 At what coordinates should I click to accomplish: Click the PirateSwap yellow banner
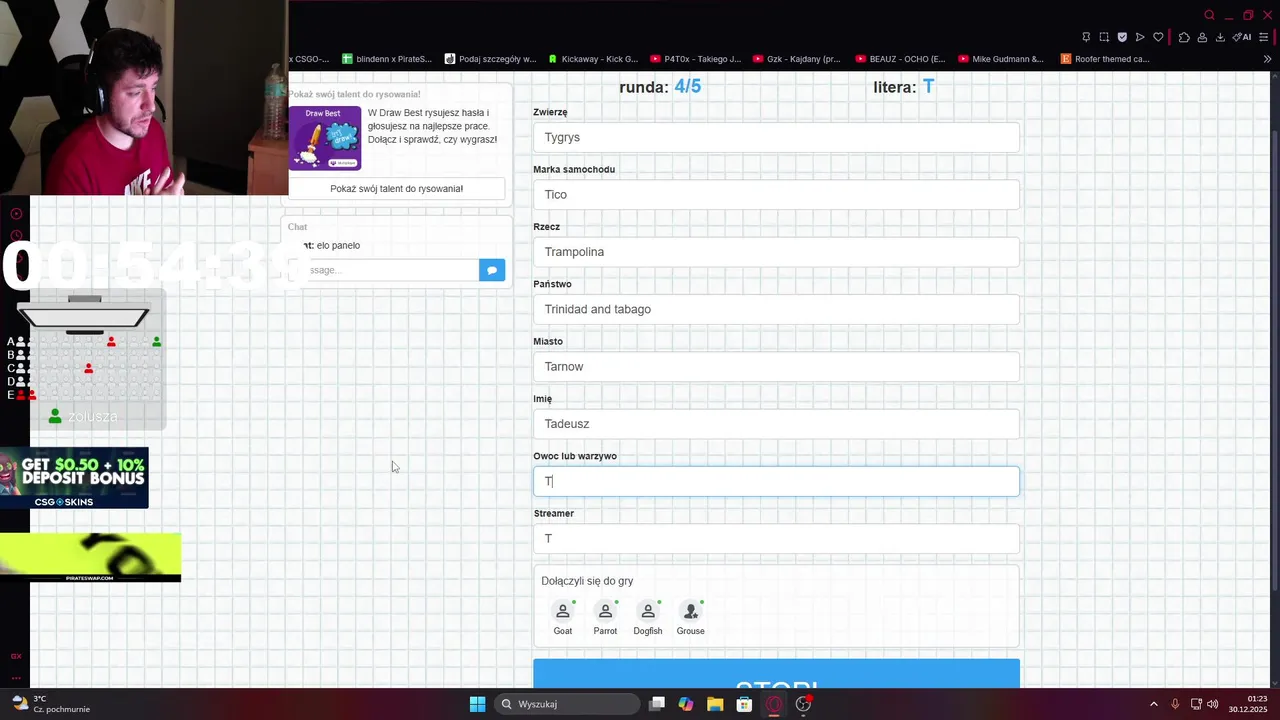[x=90, y=557]
